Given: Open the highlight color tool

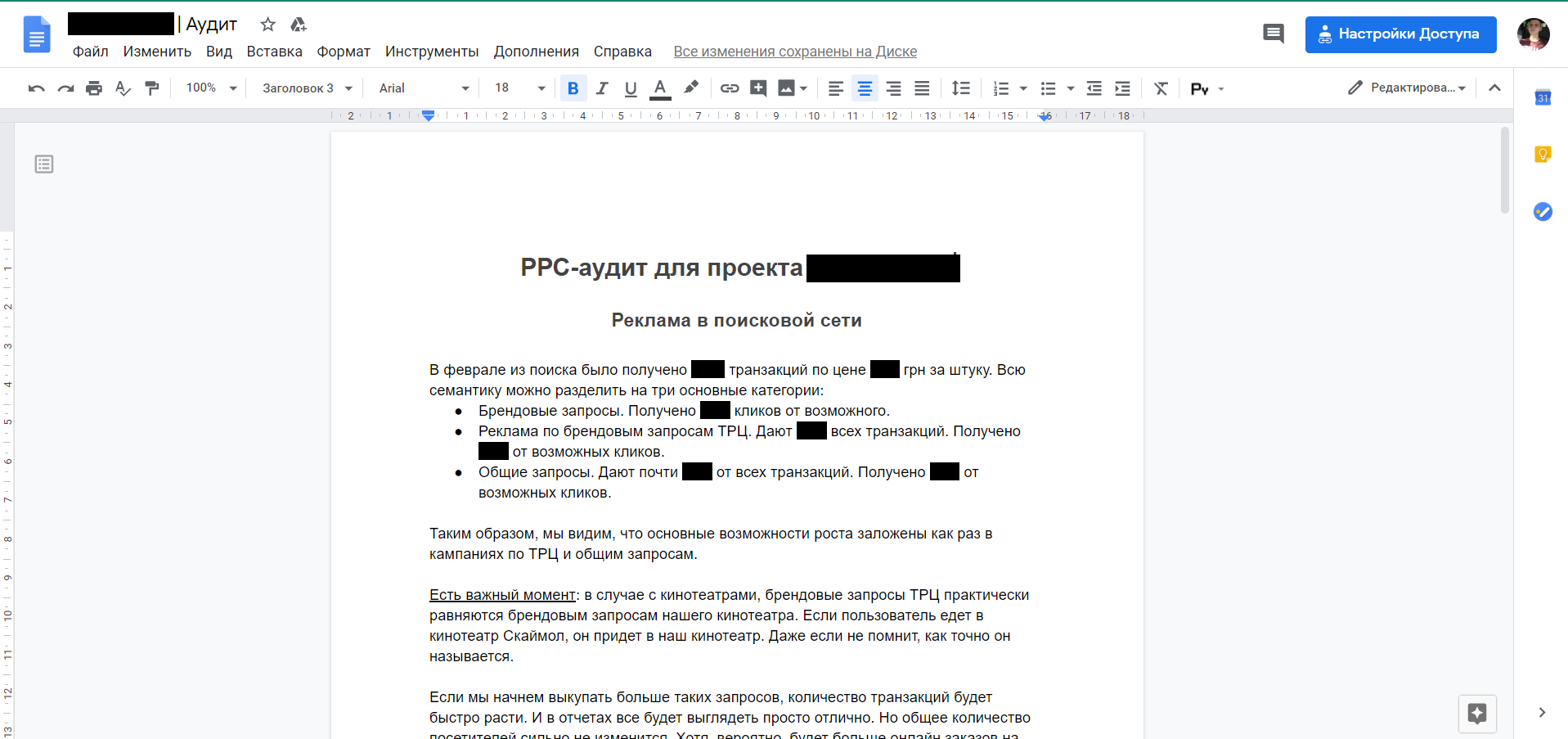Looking at the screenshot, I should [x=691, y=88].
